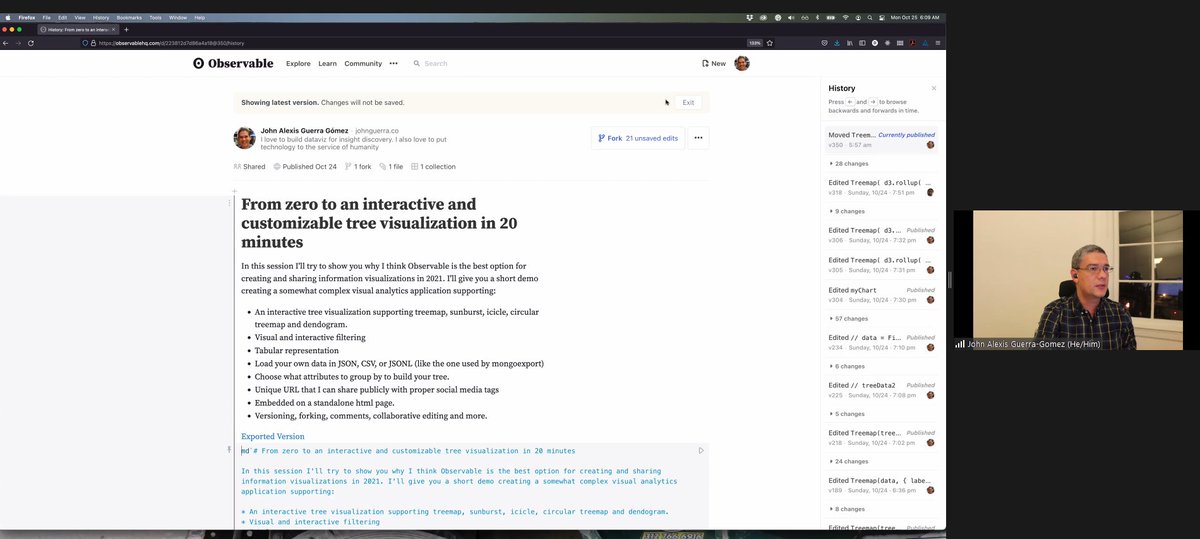The width and height of the screenshot is (1200, 539).
Task: Select version v234 Edited // data
Action: 882,342
